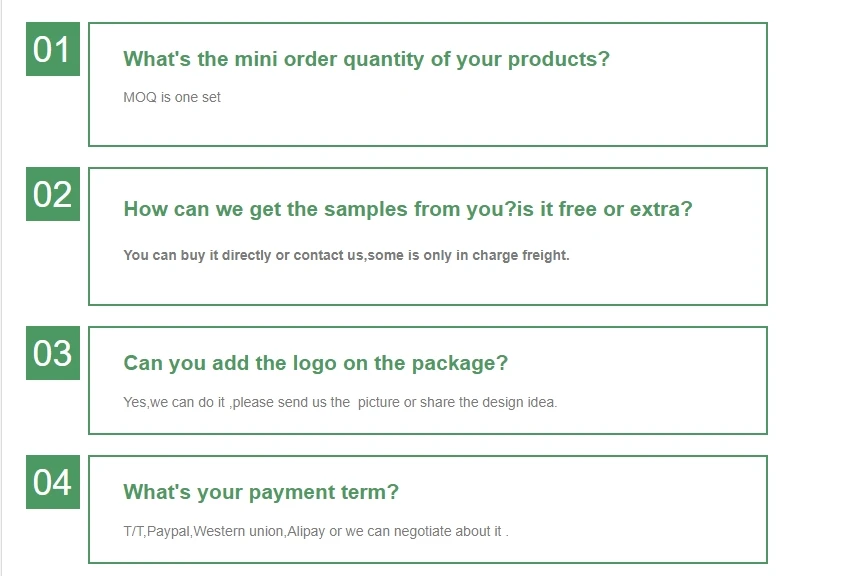This screenshot has height=576, width=853.
Task: Click the "MOQ is one set" answer
Action: click(x=172, y=97)
